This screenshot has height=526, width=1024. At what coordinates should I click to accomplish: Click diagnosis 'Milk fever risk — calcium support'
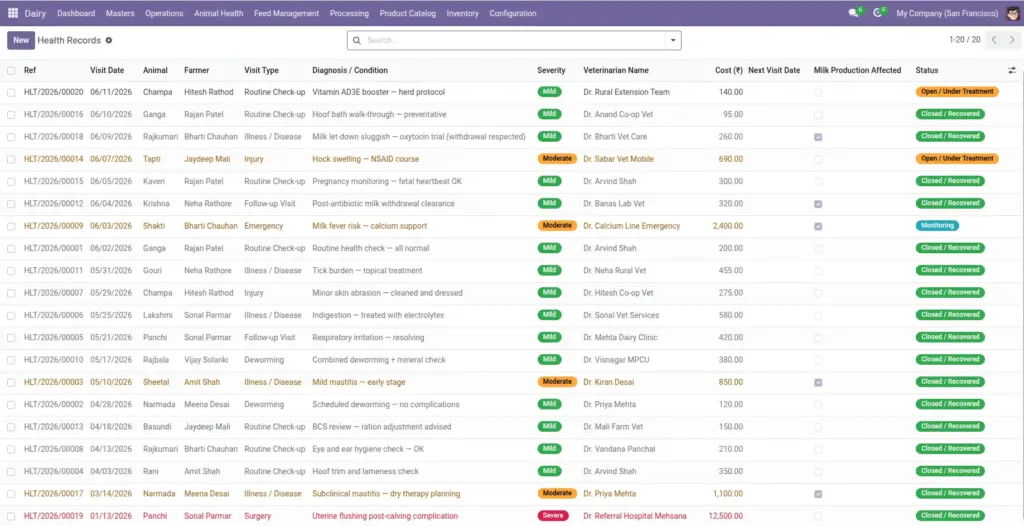tap(370, 226)
